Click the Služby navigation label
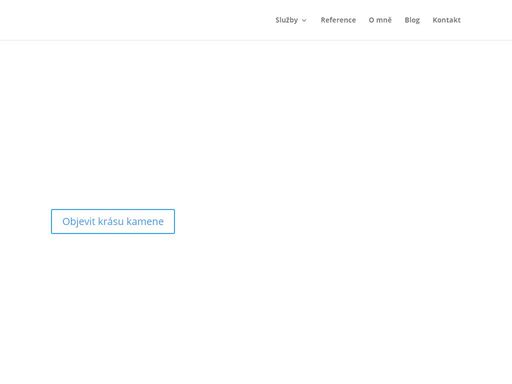512x384 pixels. coord(287,20)
